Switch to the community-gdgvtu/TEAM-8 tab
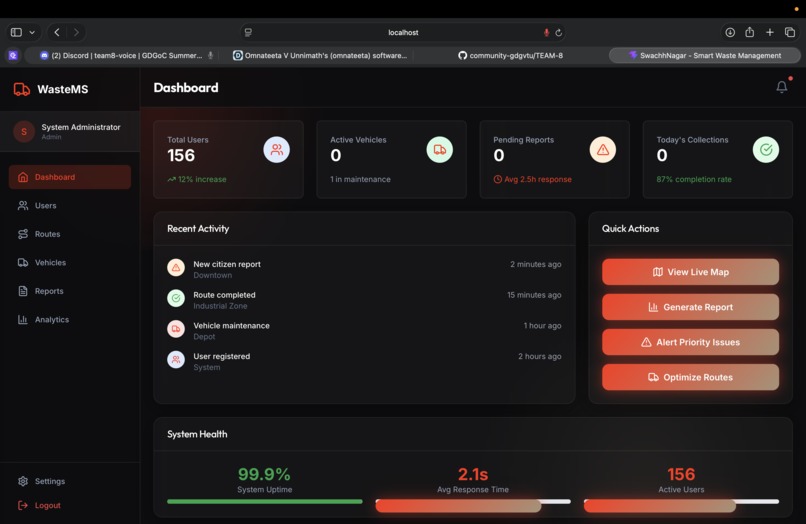Image resolution: width=806 pixels, height=524 pixels. 510,56
